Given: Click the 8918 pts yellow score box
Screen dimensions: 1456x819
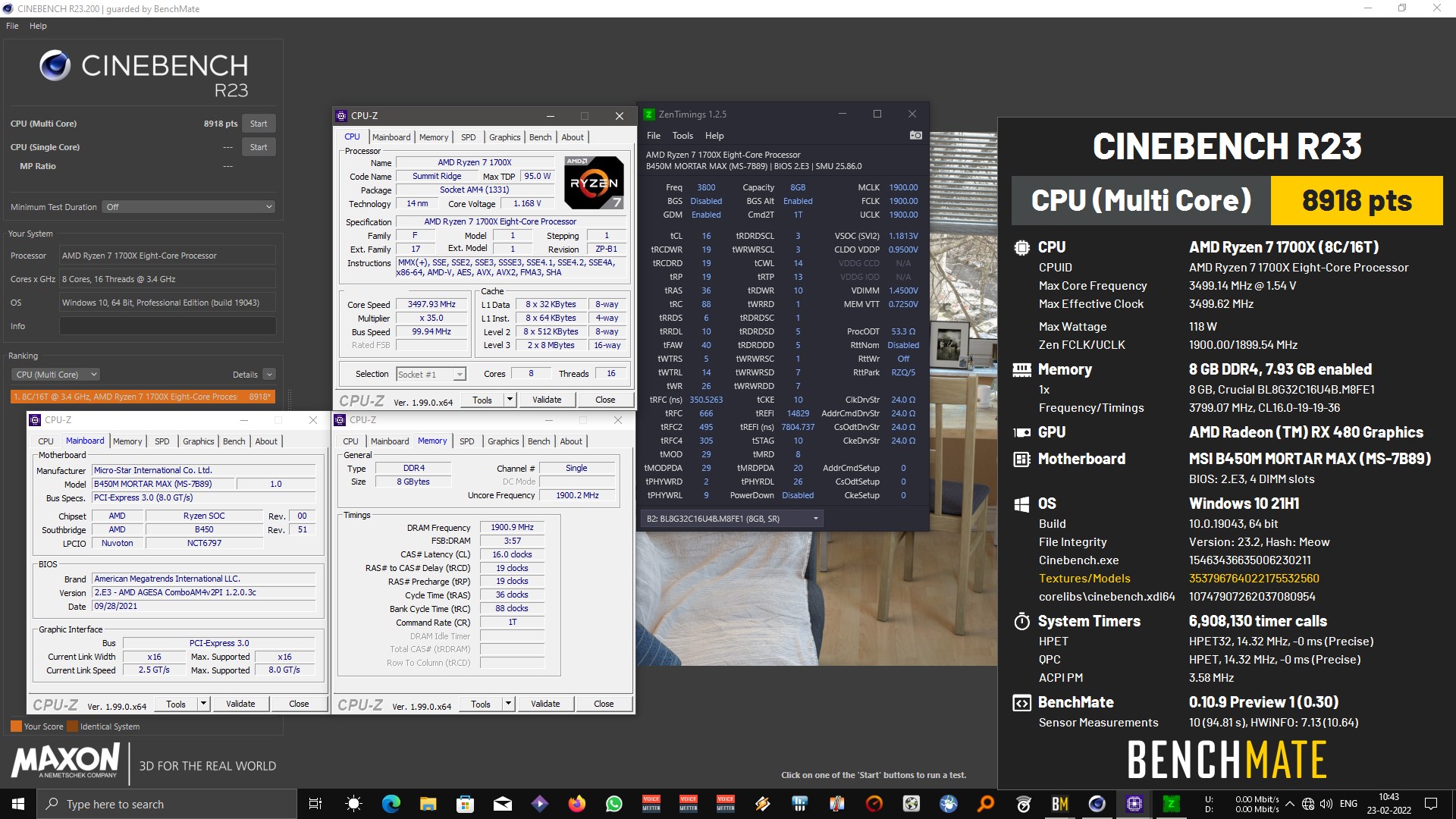Looking at the screenshot, I should pos(1357,200).
